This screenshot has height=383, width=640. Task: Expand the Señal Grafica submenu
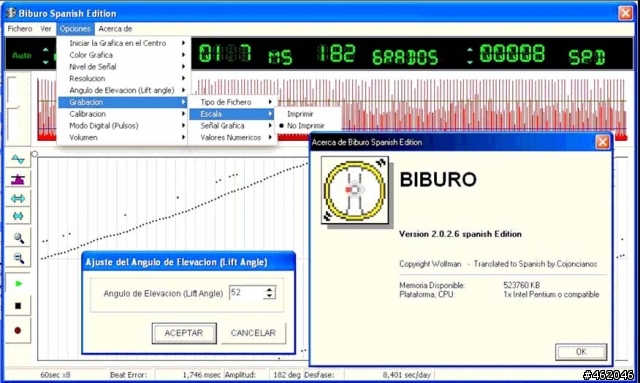pos(232,126)
